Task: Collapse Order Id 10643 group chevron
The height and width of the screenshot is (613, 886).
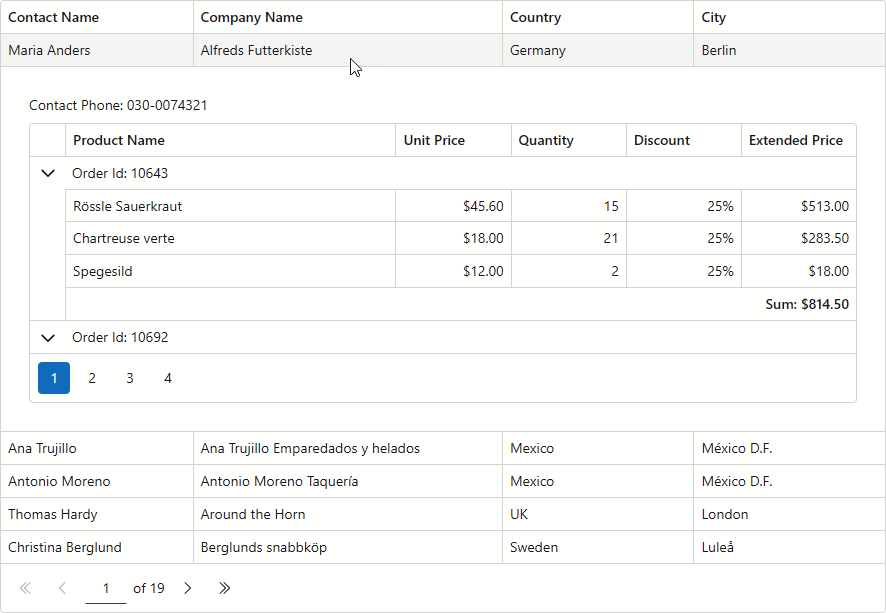Action: point(48,173)
